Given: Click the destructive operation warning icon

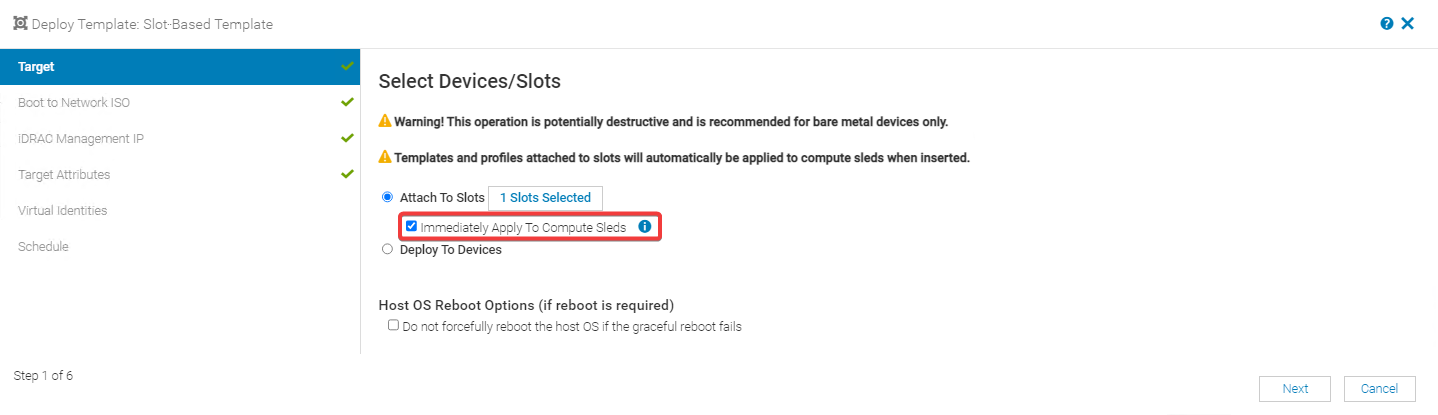Looking at the screenshot, I should tap(385, 122).
